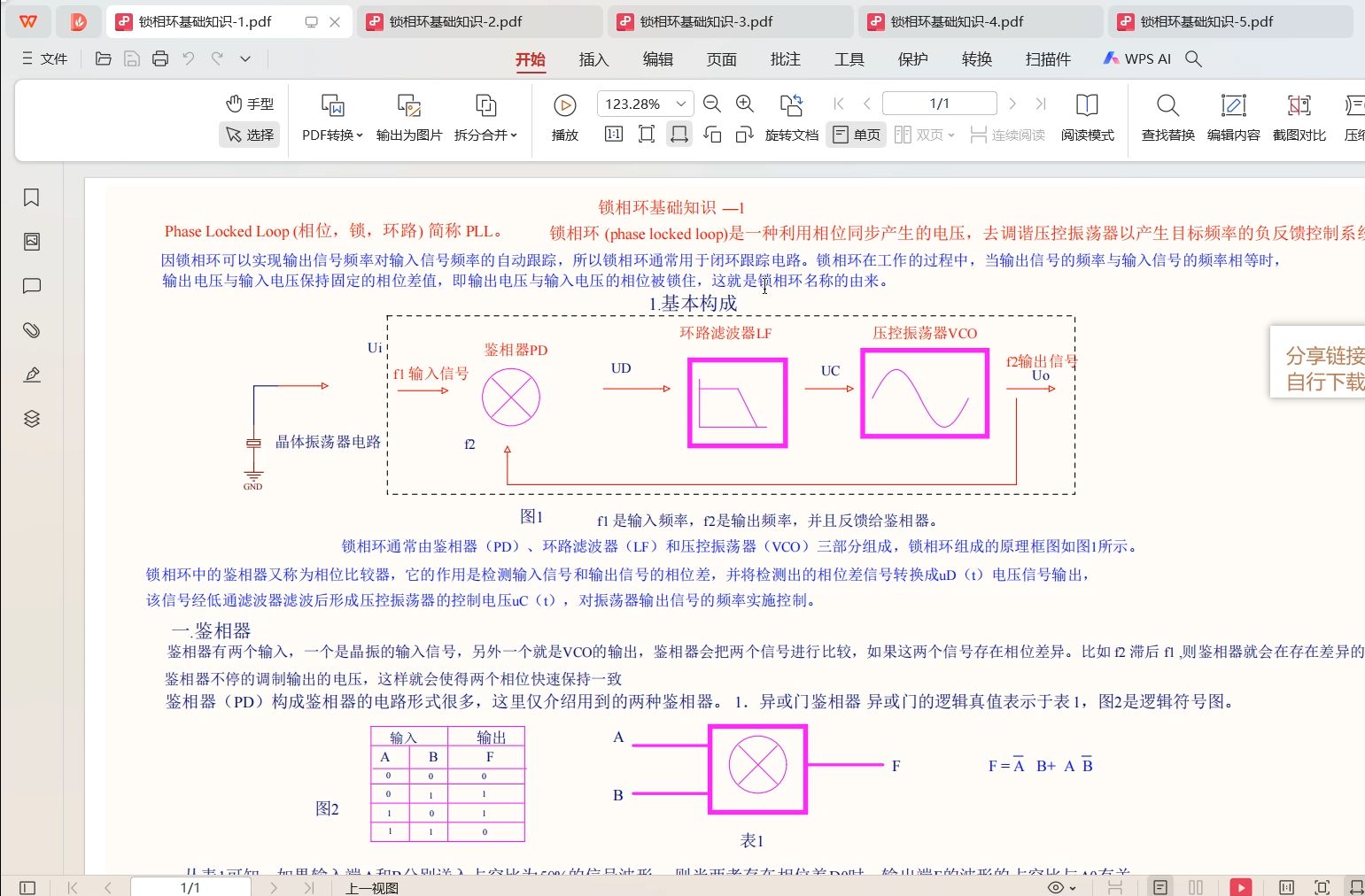Click Export as Image (输出为图片)

[408, 118]
